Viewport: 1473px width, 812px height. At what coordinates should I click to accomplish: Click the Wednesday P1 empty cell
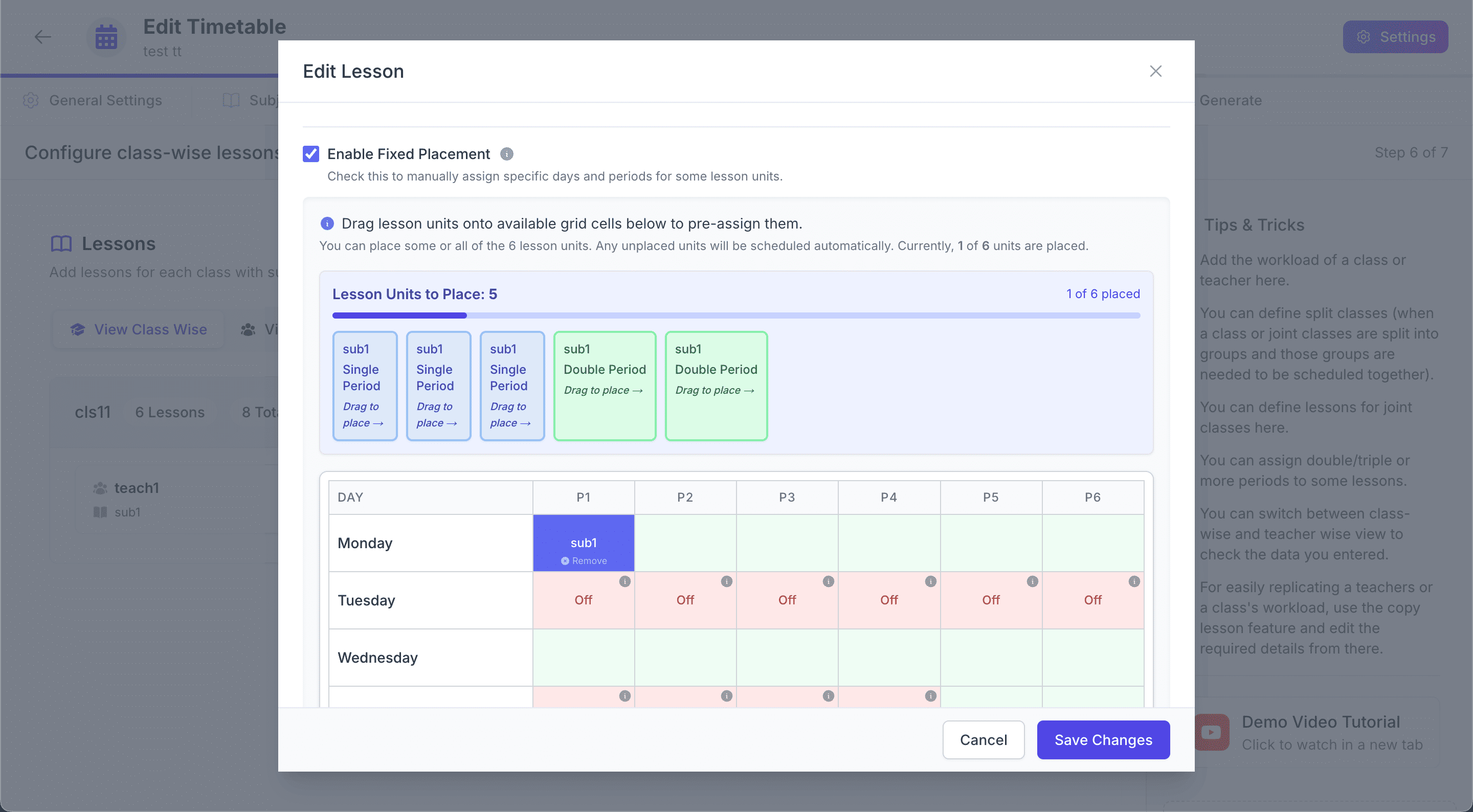[583, 658]
